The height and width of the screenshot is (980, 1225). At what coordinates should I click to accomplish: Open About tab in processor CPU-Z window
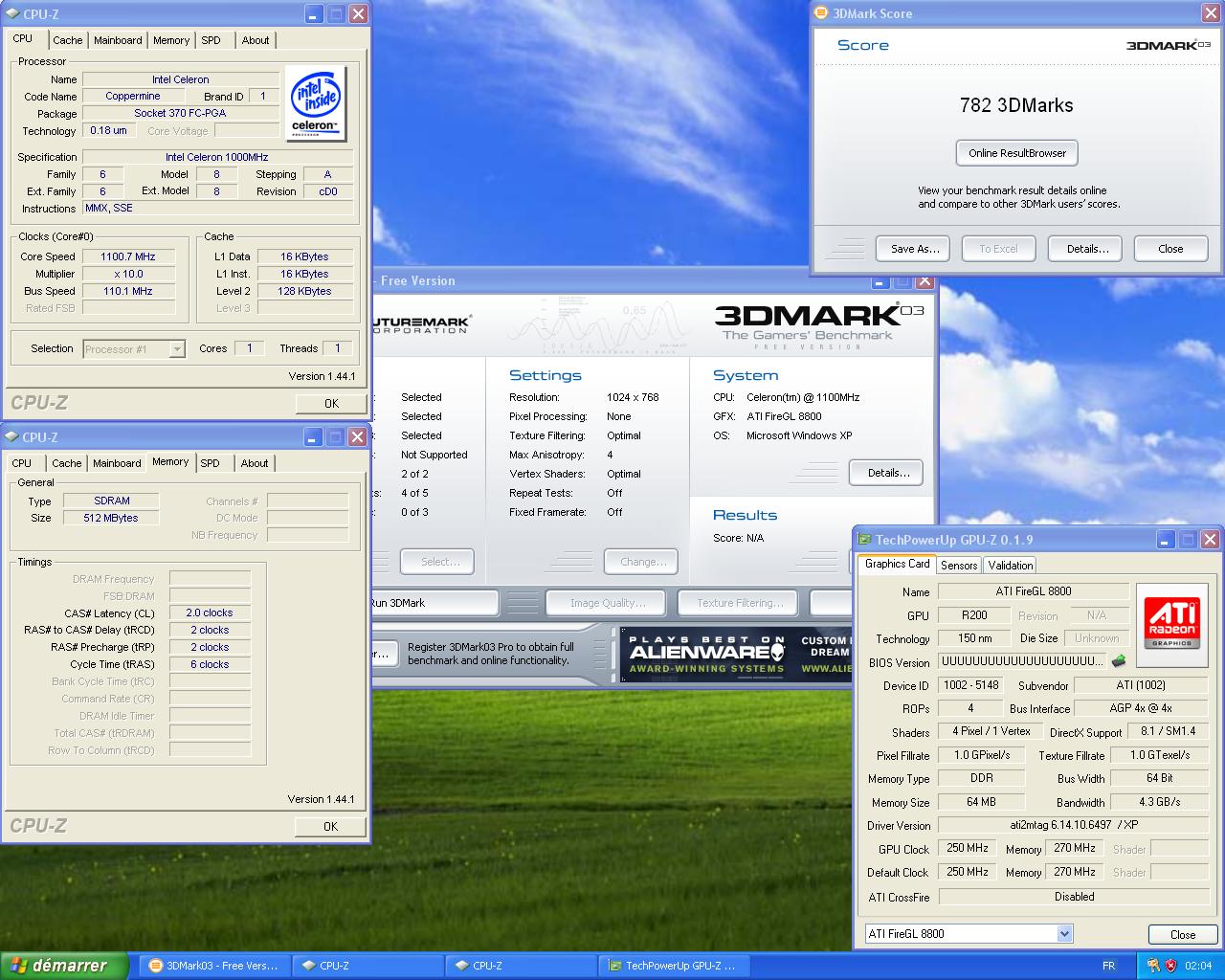(x=256, y=40)
